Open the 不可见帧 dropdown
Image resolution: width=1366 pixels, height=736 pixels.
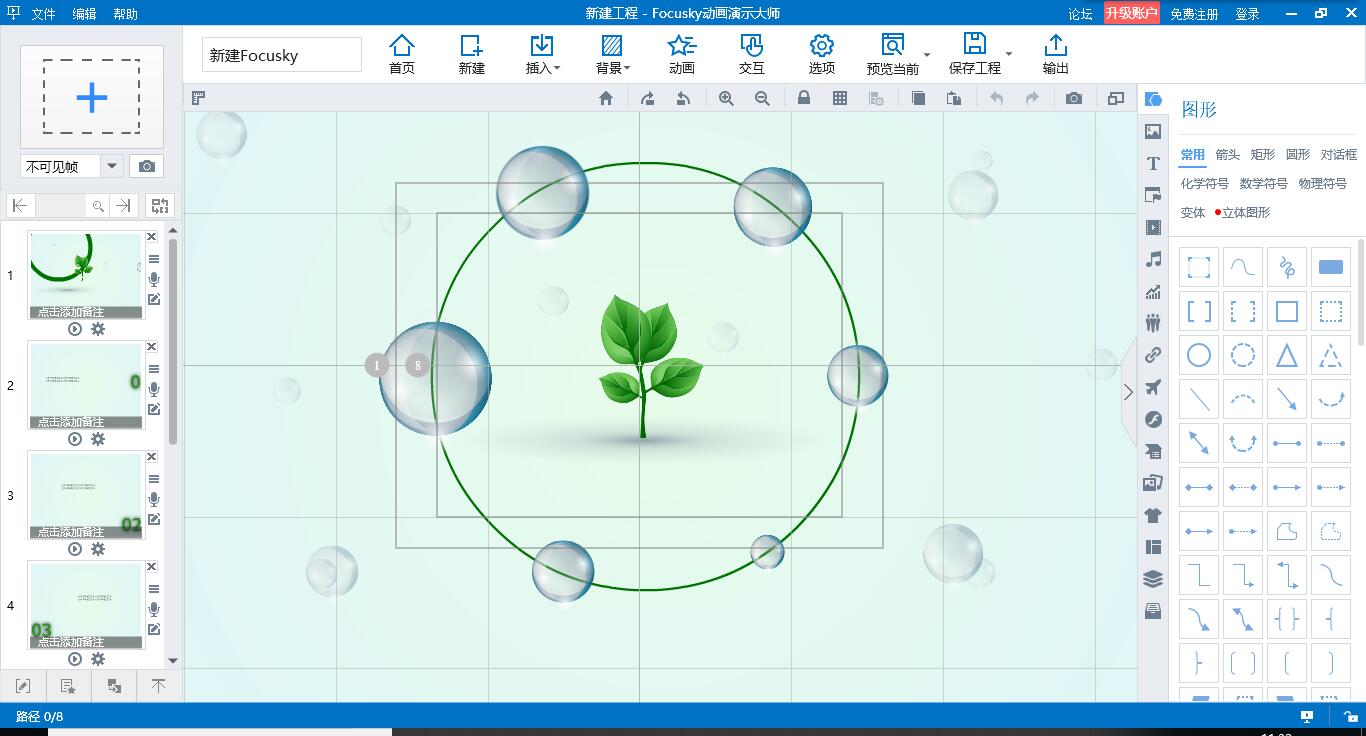click(x=112, y=166)
